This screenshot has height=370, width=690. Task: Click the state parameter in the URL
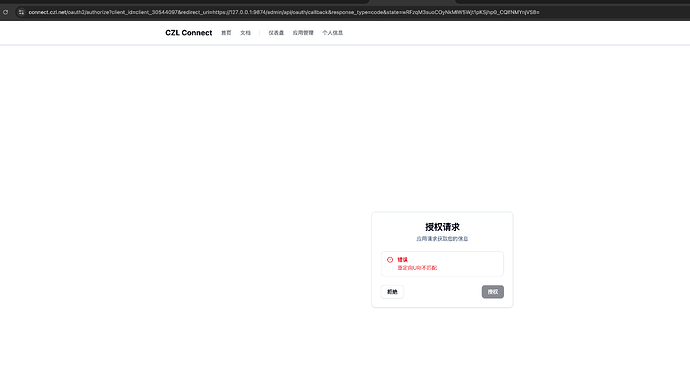point(459,12)
